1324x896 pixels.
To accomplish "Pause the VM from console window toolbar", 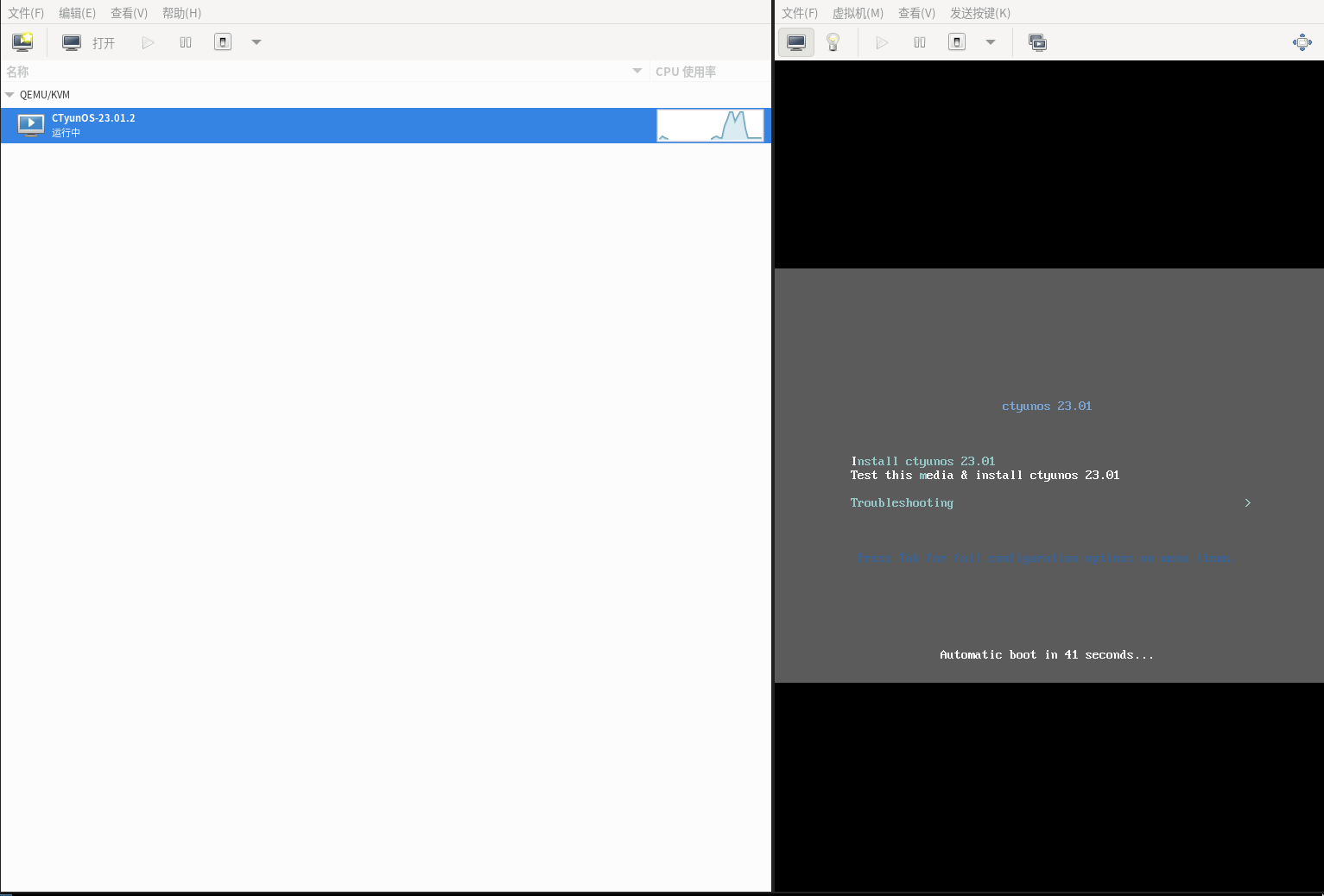I will click(x=920, y=42).
